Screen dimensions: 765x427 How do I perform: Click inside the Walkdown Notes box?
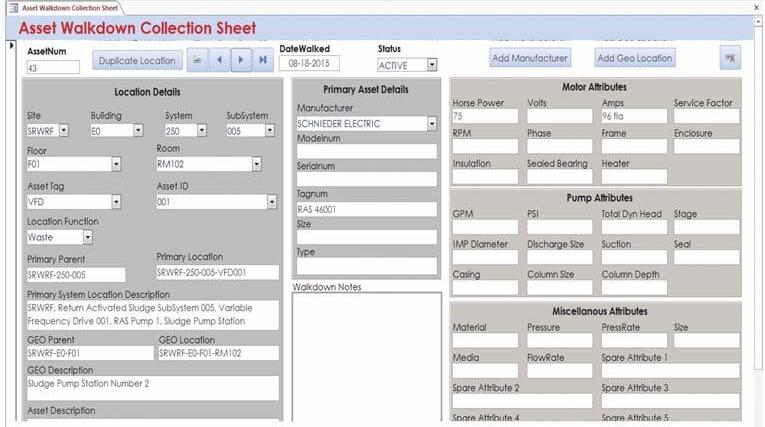tap(367, 356)
